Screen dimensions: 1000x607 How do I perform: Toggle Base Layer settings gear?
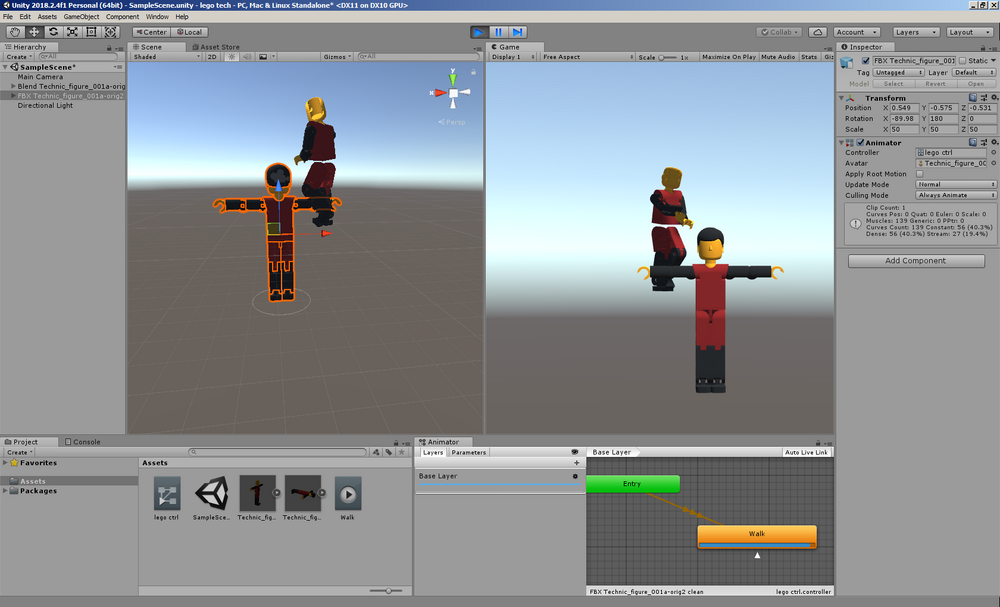(x=575, y=476)
